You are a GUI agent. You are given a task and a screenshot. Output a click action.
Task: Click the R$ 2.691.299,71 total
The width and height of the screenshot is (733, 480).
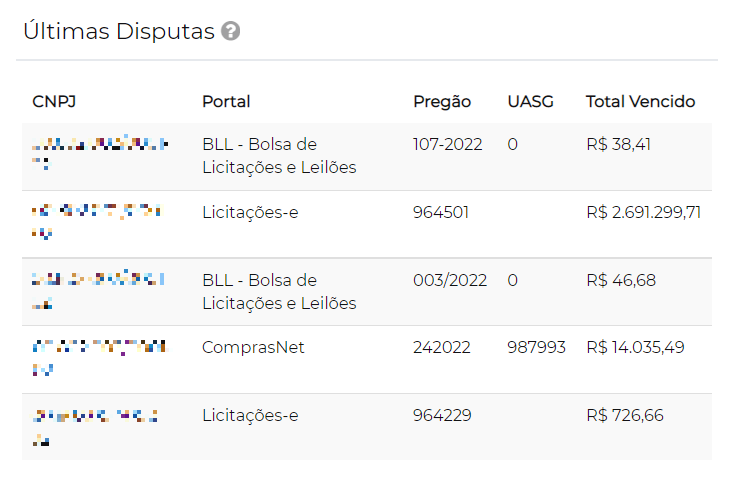click(643, 212)
